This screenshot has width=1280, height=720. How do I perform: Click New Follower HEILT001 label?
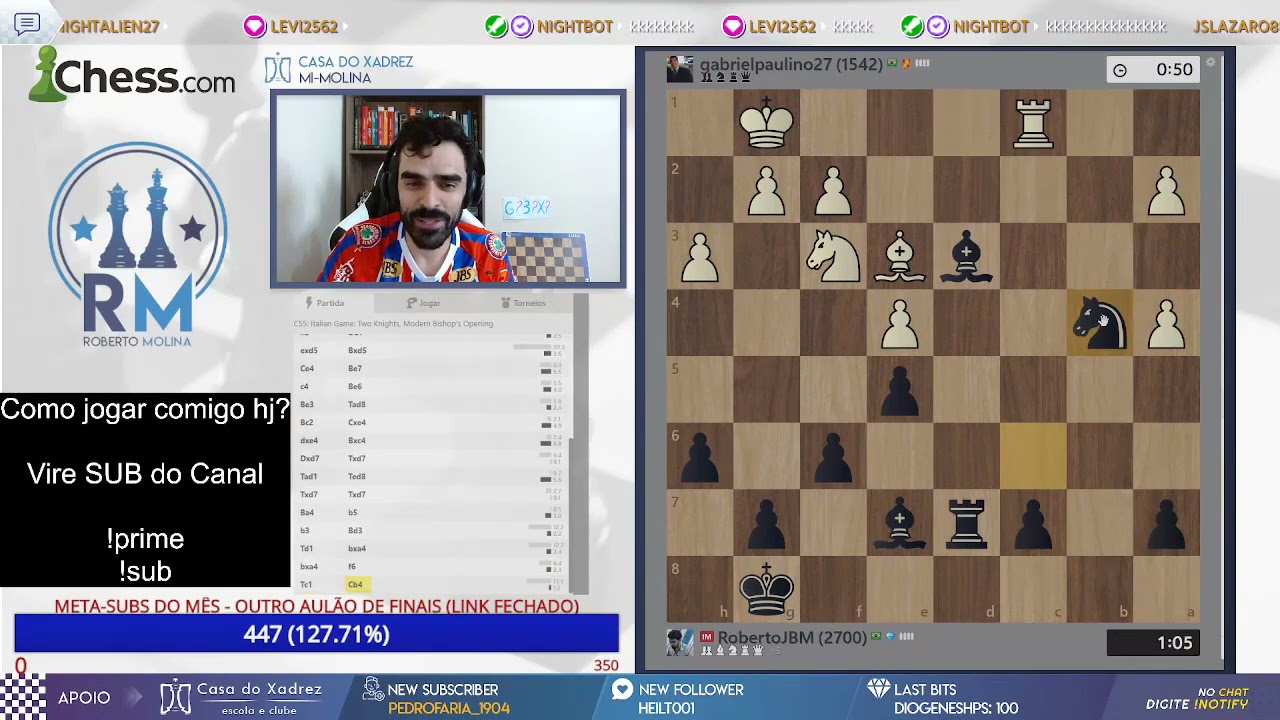coord(679,698)
